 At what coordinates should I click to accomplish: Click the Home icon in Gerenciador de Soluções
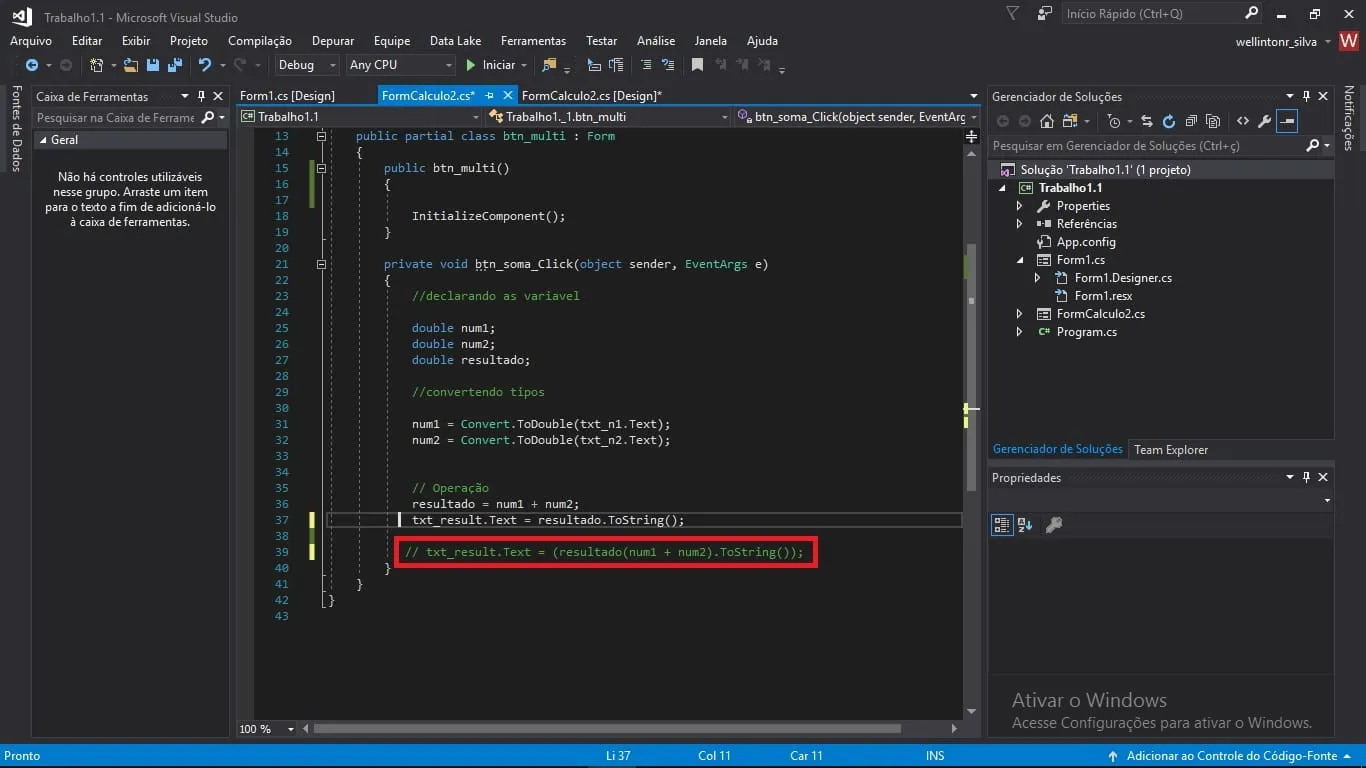(1046, 121)
